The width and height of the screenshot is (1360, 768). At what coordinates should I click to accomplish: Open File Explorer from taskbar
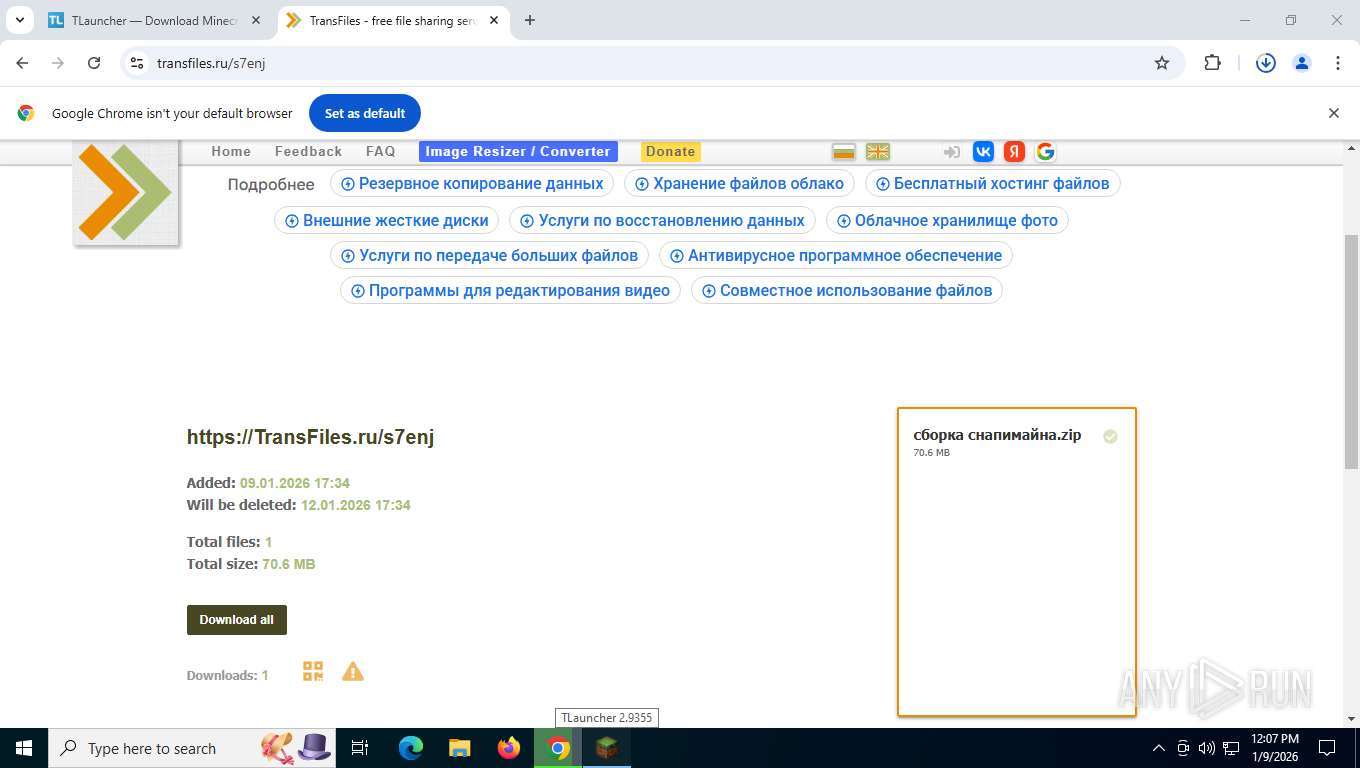[460, 748]
